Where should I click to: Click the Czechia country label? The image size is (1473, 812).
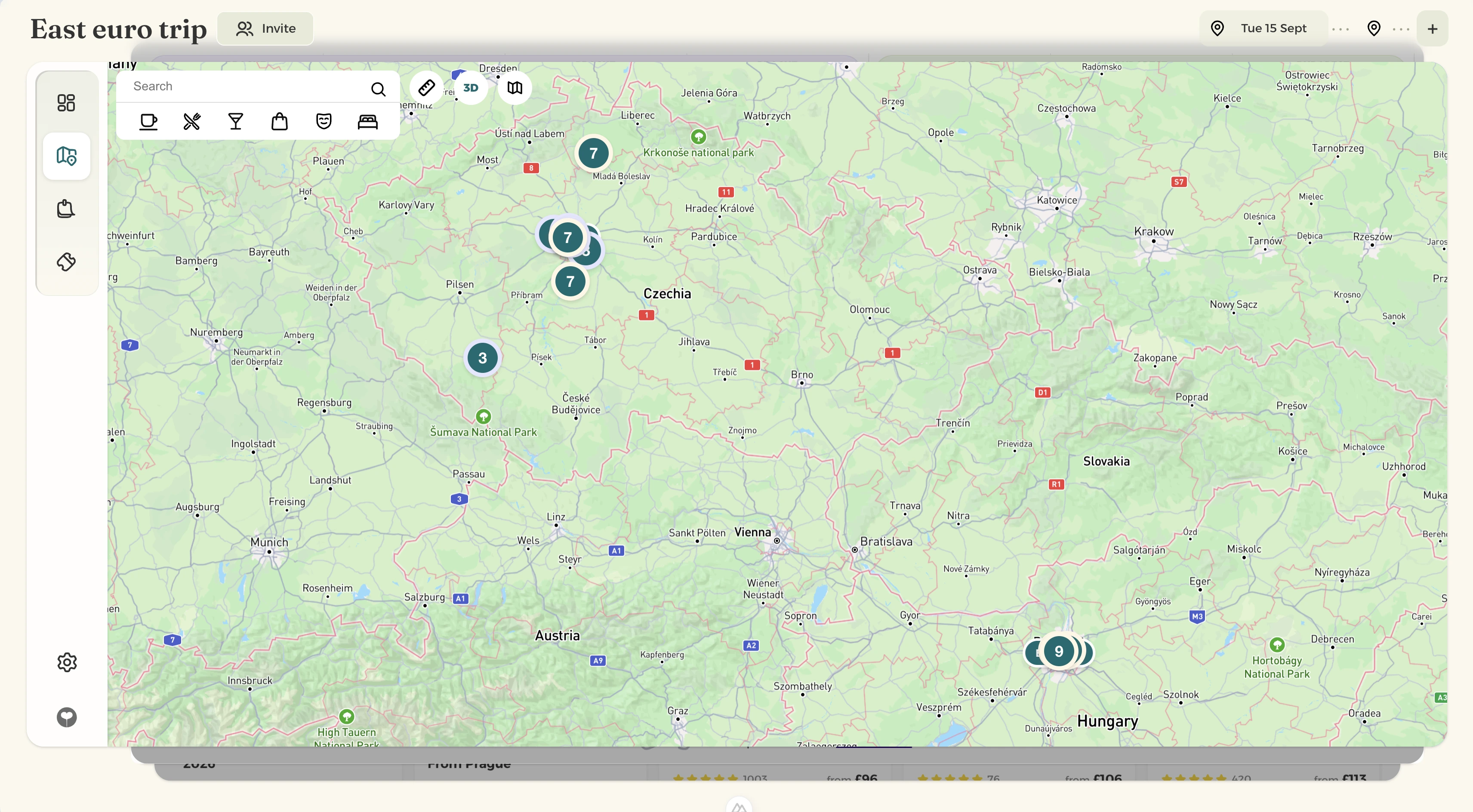[x=667, y=294]
